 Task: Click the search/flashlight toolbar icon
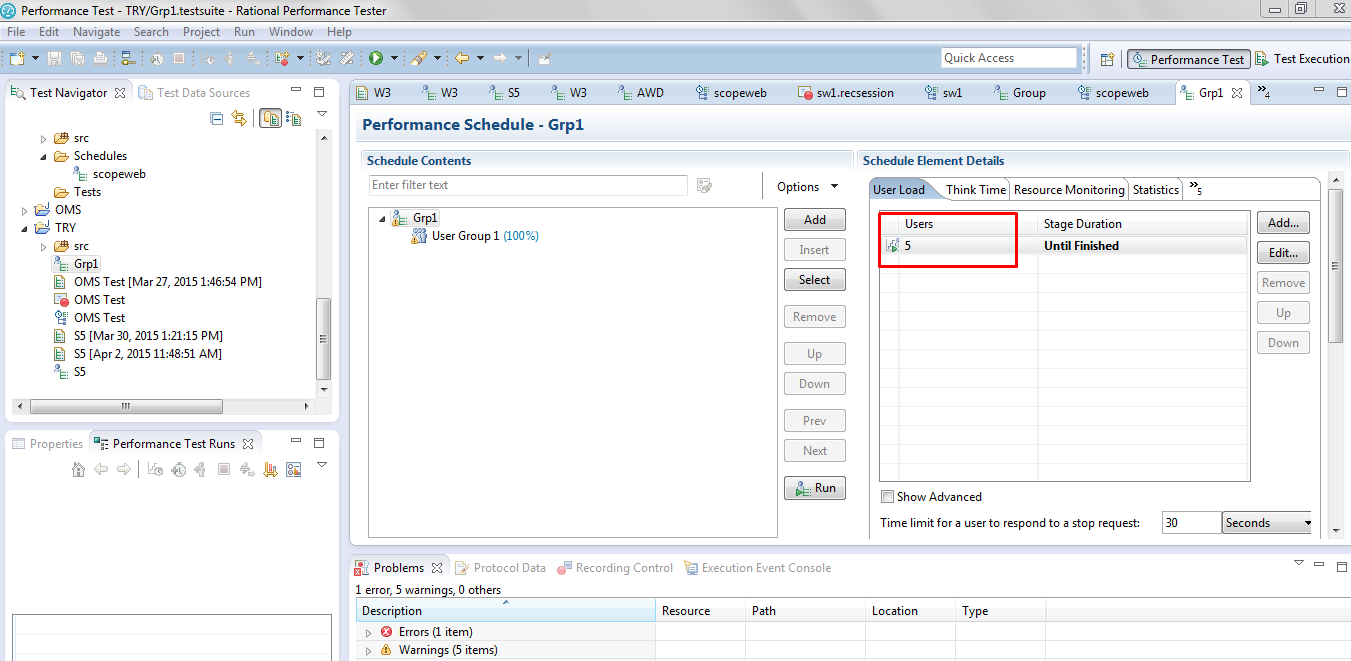pyautogui.click(x=417, y=58)
